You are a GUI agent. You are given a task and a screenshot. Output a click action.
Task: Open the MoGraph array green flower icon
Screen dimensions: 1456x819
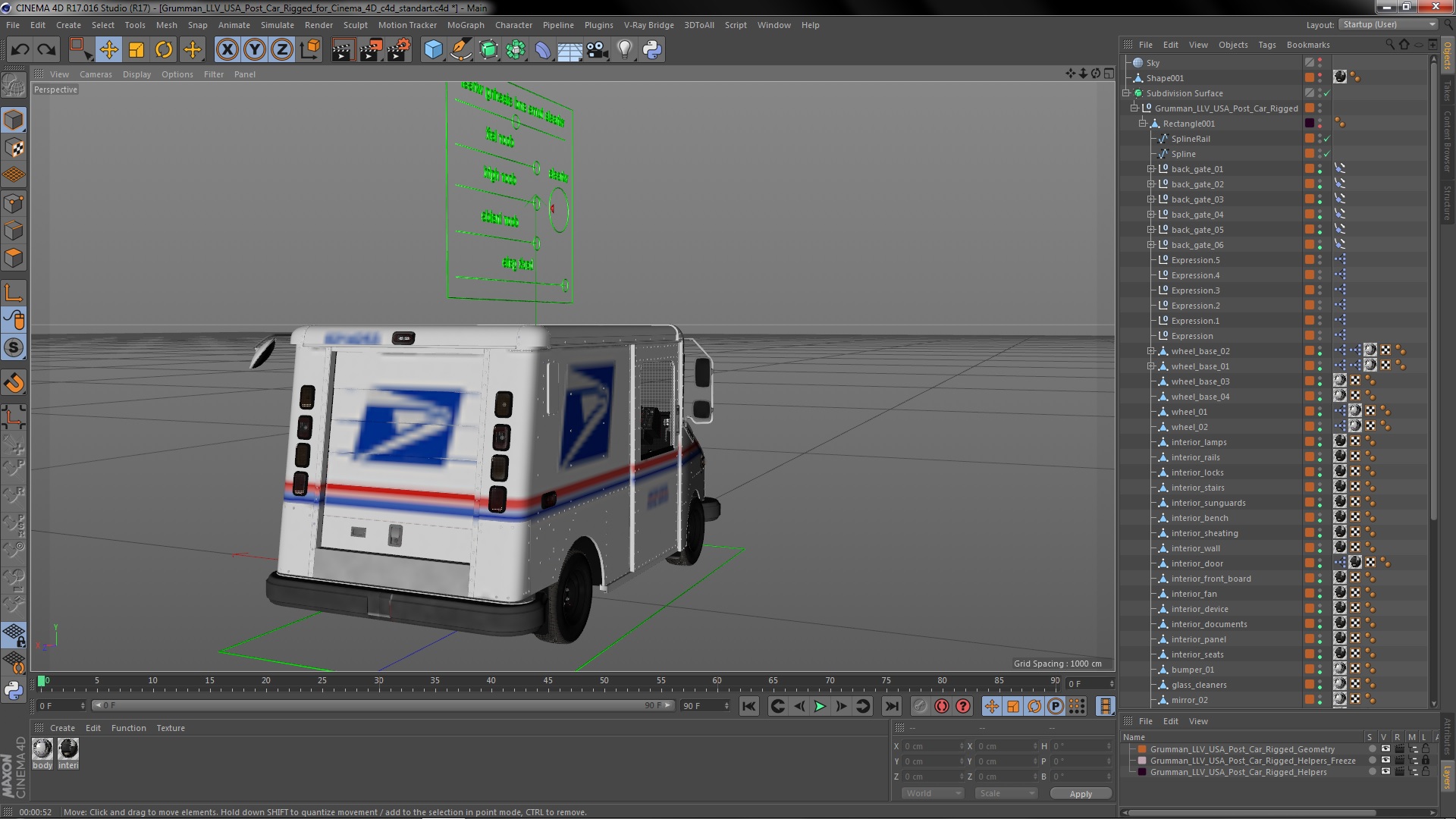click(x=516, y=50)
